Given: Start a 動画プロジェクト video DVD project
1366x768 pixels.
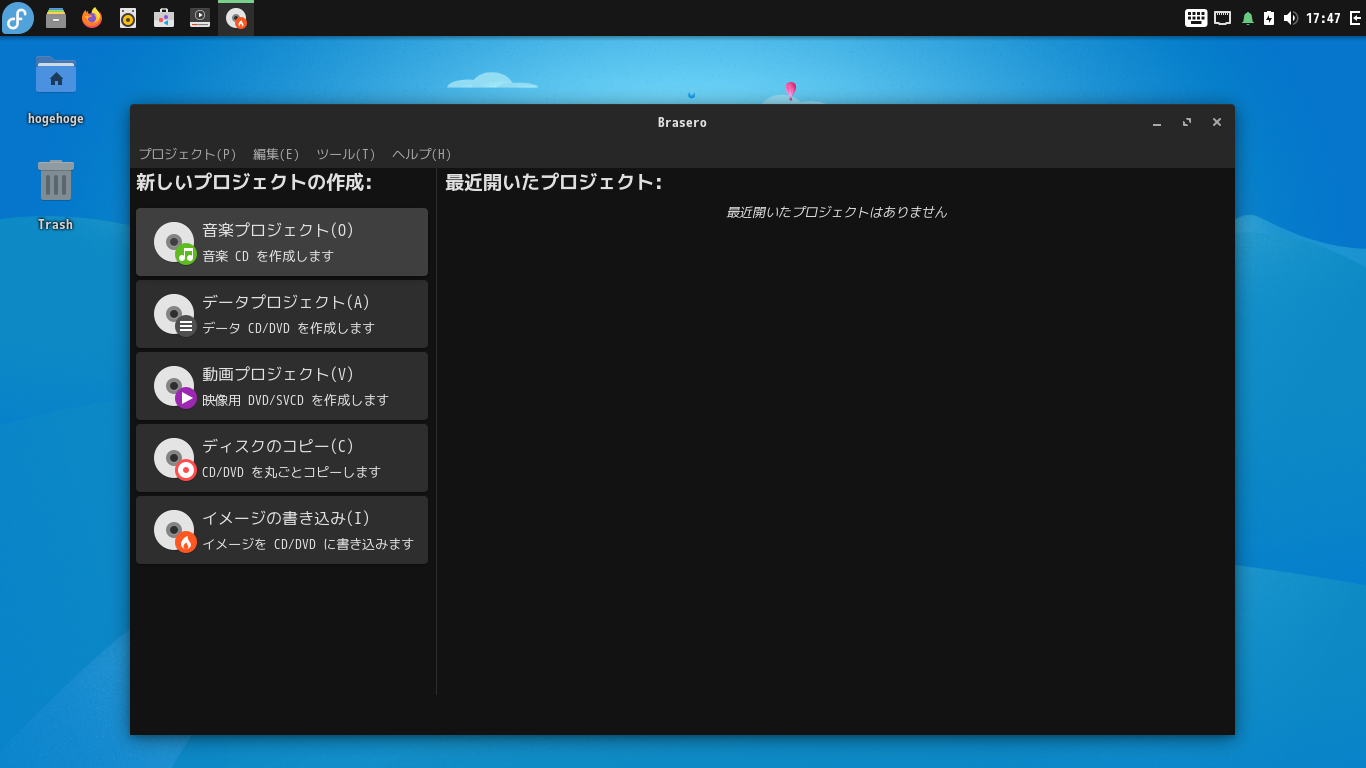Looking at the screenshot, I should (x=282, y=386).
